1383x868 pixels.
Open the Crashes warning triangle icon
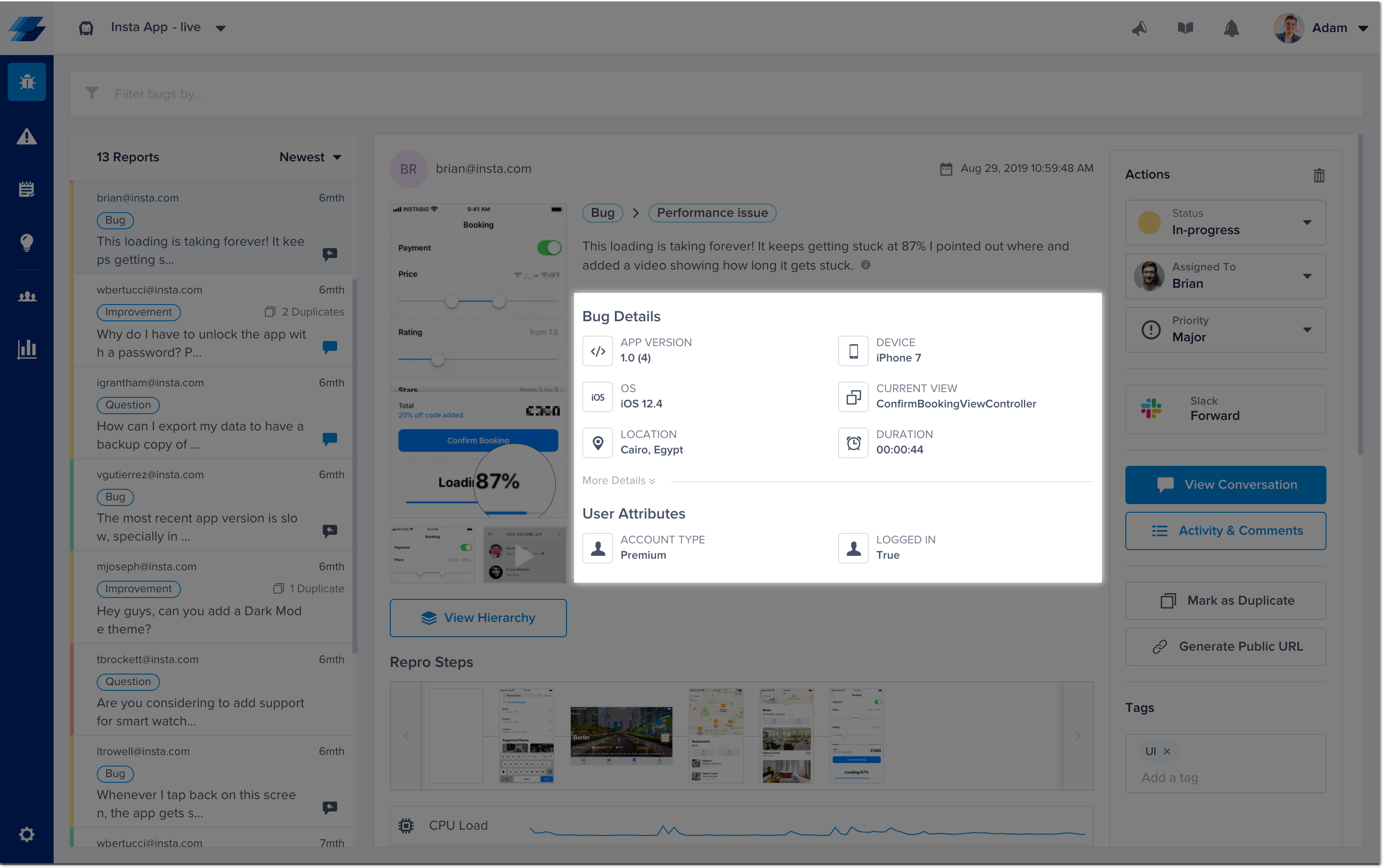click(x=26, y=136)
